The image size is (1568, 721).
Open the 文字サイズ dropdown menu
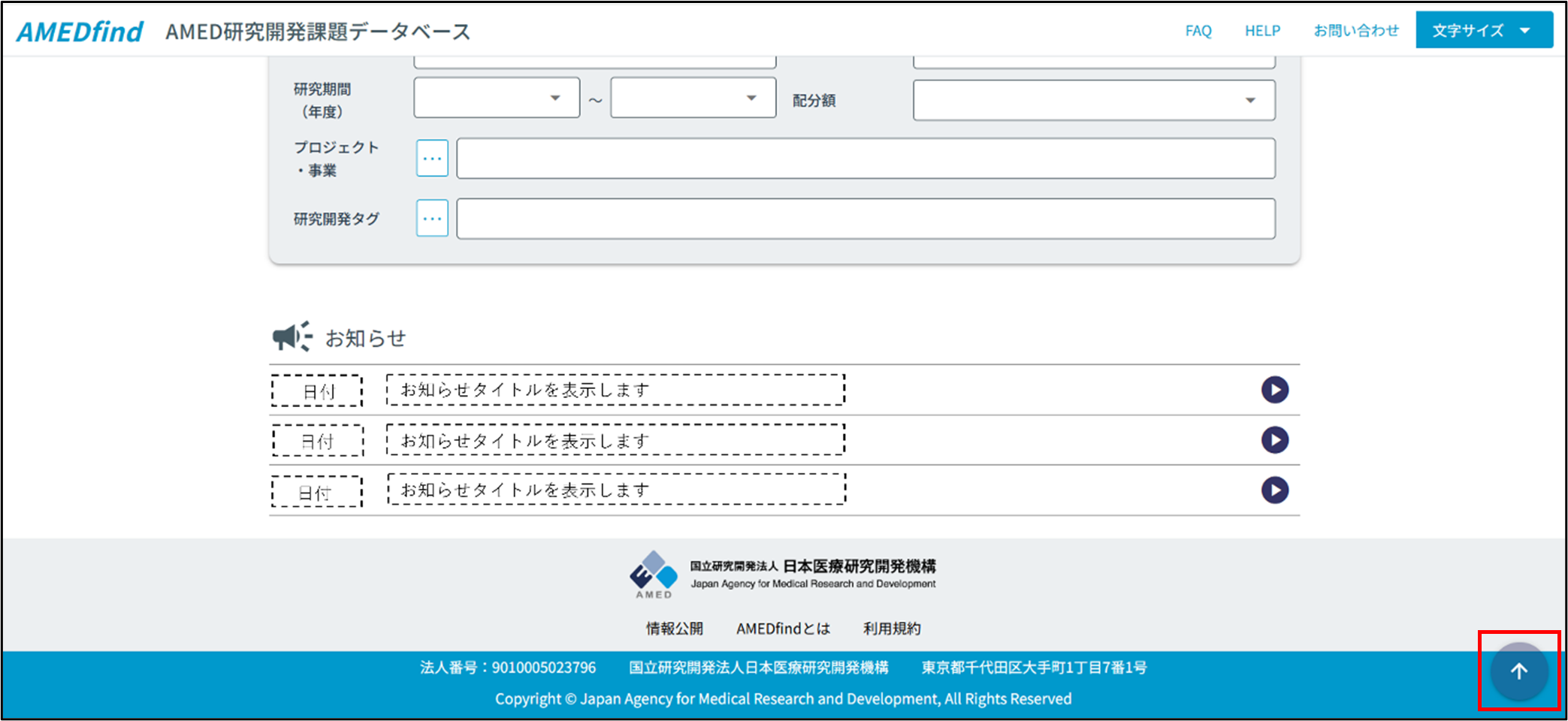click(x=1483, y=31)
